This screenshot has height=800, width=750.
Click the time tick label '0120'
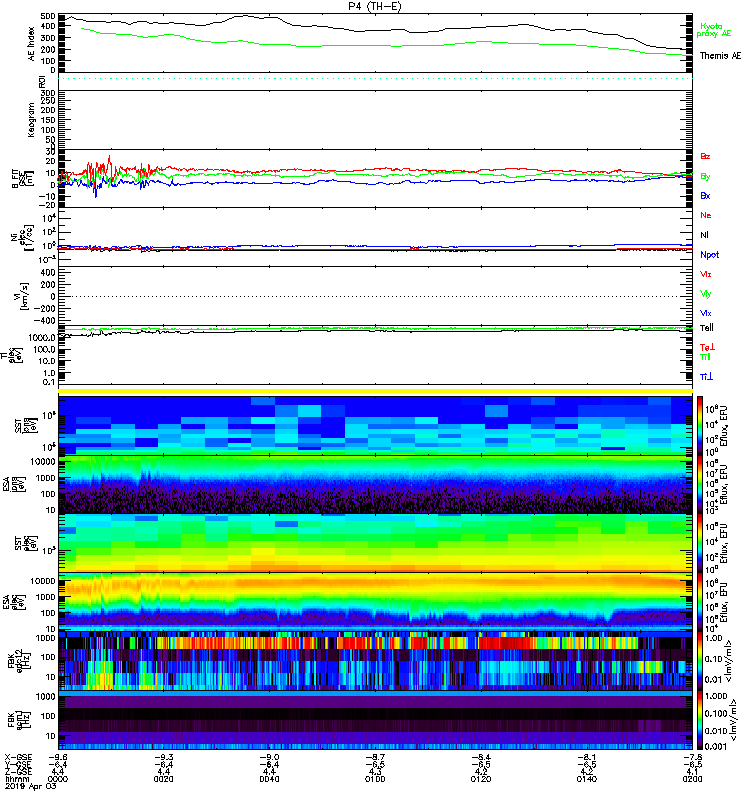[x=481, y=779]
